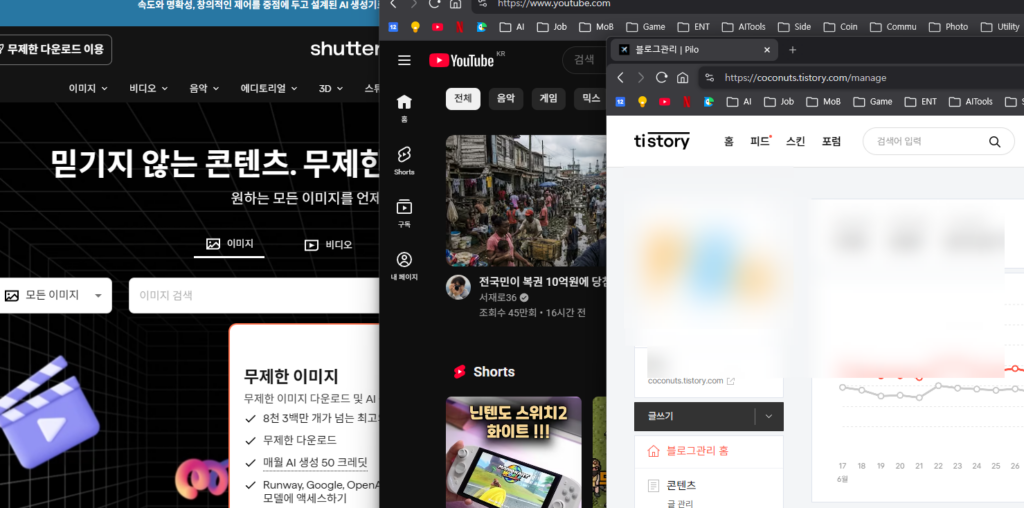Image resolution: width=1024 pixels, height=508 pixels.
Task: Open YouTube bookmark icon in Tistory window
Action: coord(664,101)
